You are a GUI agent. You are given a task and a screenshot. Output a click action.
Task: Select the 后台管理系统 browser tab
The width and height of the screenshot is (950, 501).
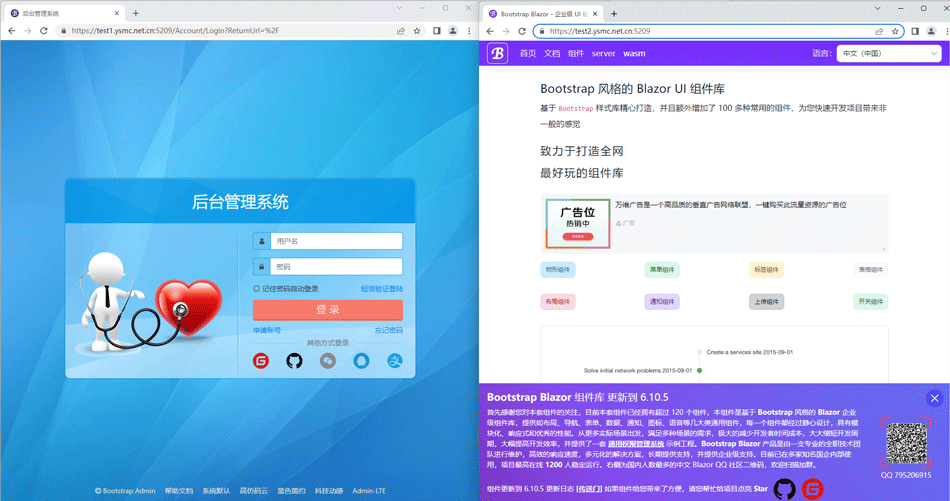tap(64, 13)
